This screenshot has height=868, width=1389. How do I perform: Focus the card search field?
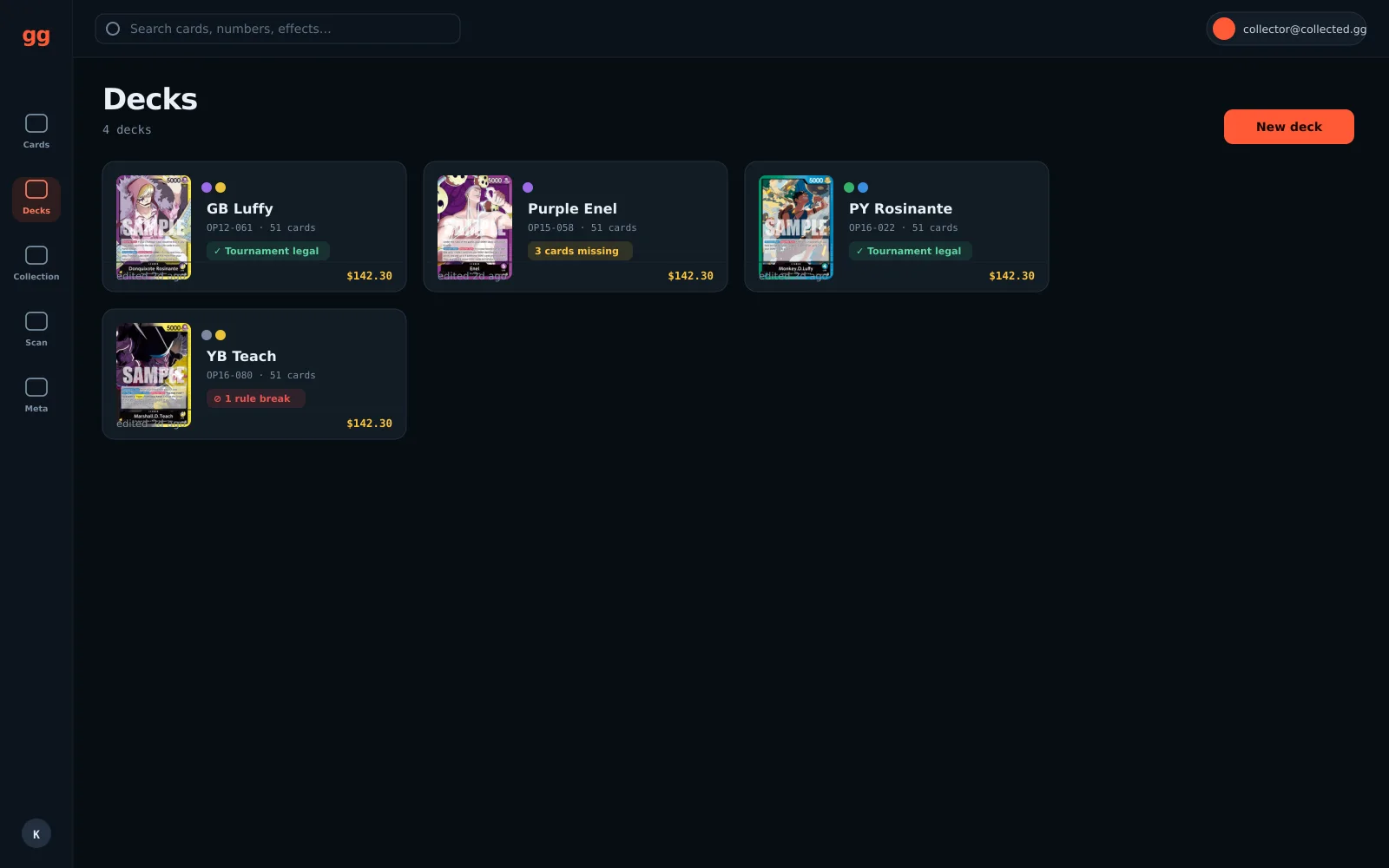[x=278, y=29]
